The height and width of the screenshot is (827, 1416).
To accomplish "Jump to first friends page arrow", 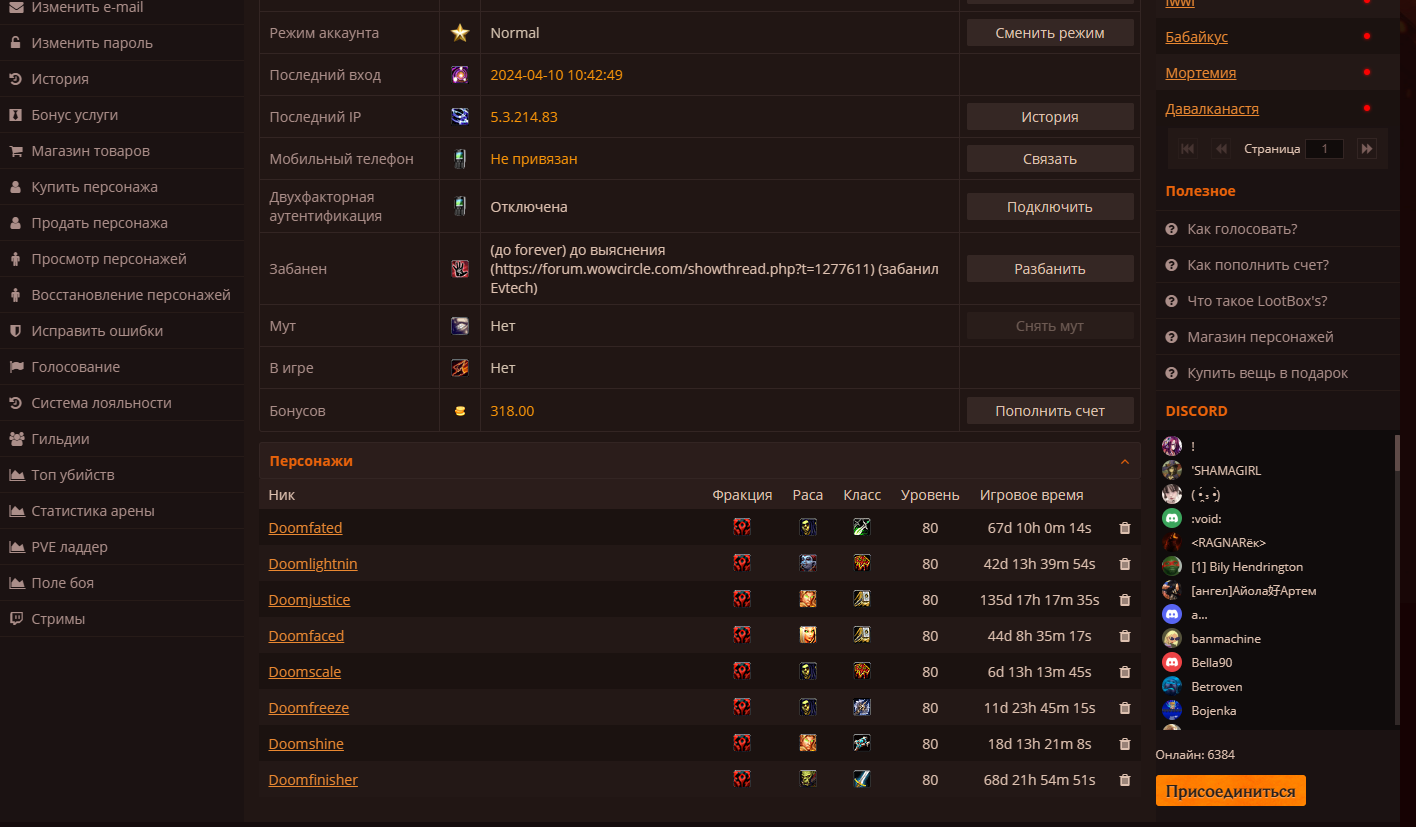I will coord(1188,149).
